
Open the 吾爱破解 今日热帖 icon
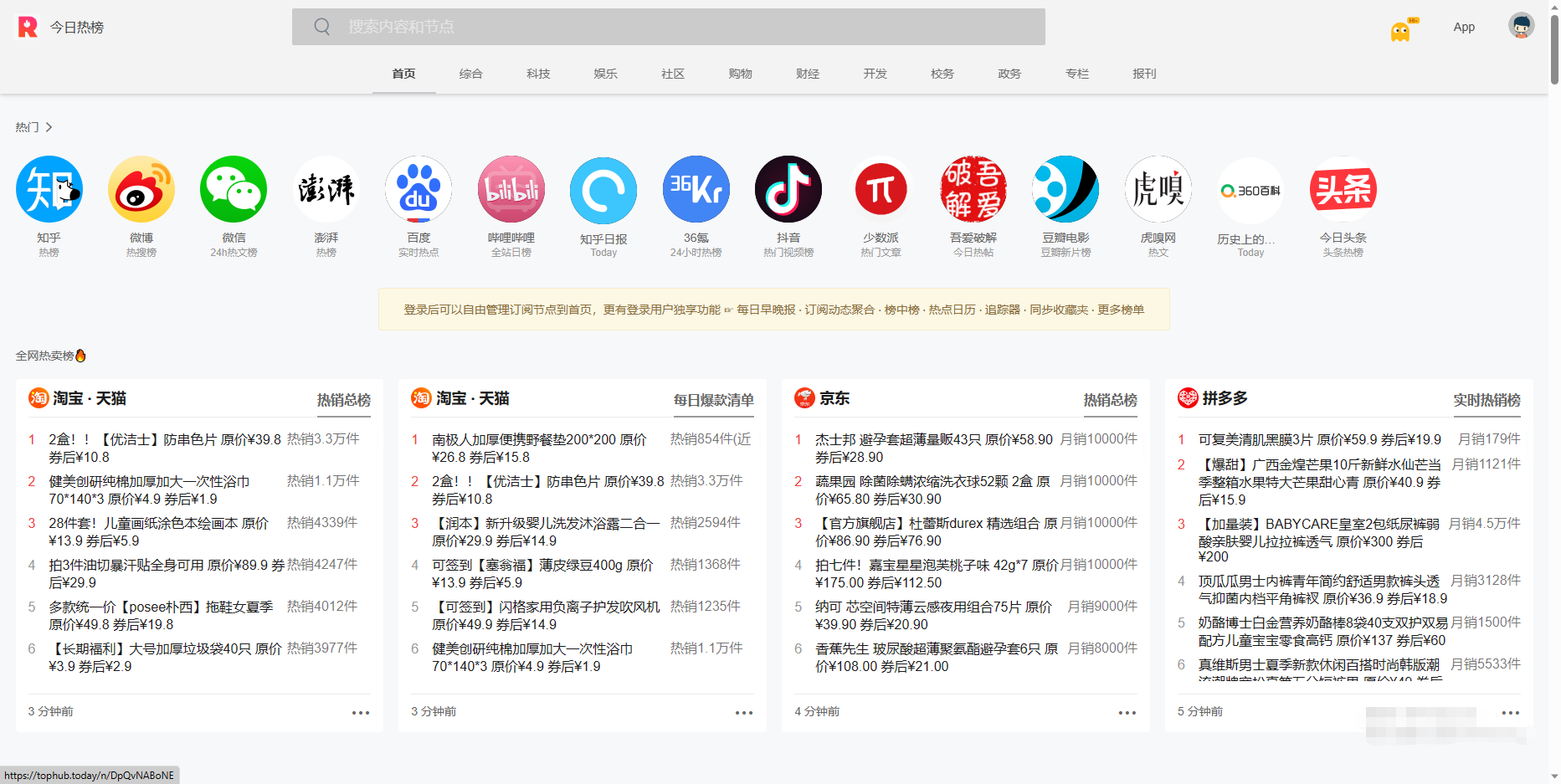[973, 189]
